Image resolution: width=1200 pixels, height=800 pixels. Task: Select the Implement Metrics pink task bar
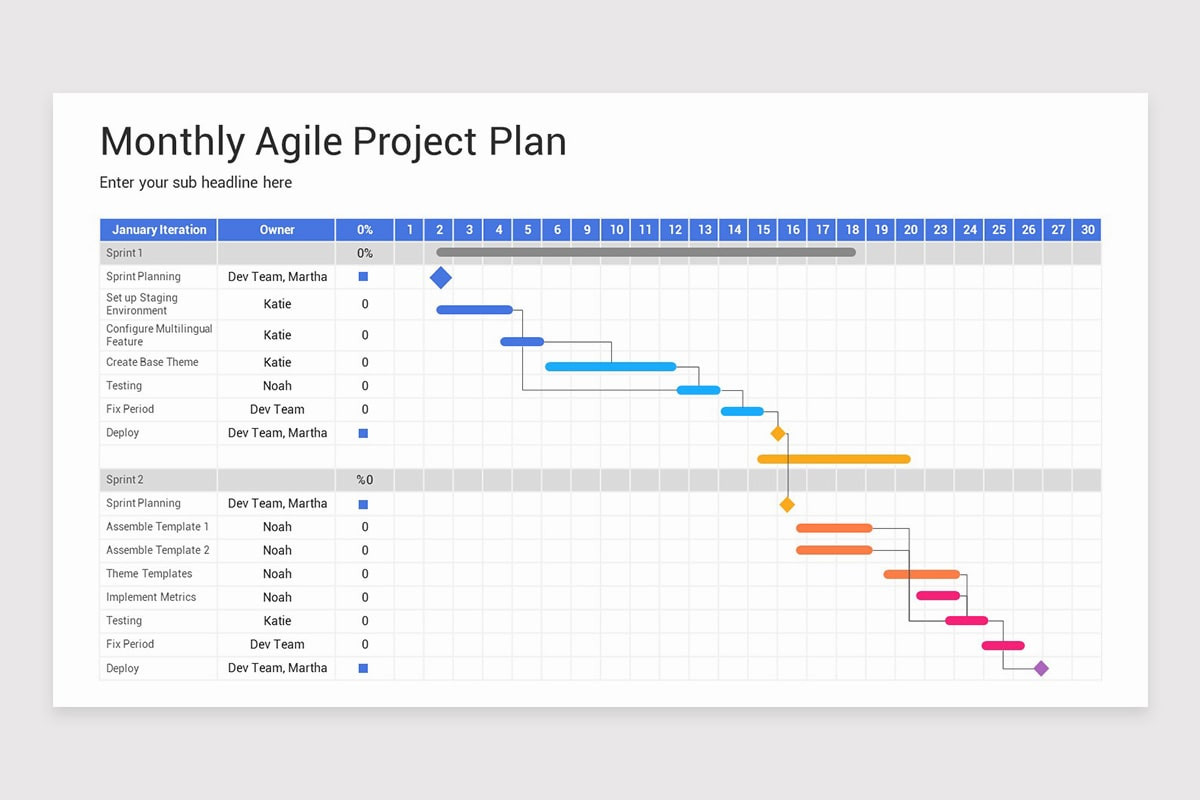tap(938, 596)
